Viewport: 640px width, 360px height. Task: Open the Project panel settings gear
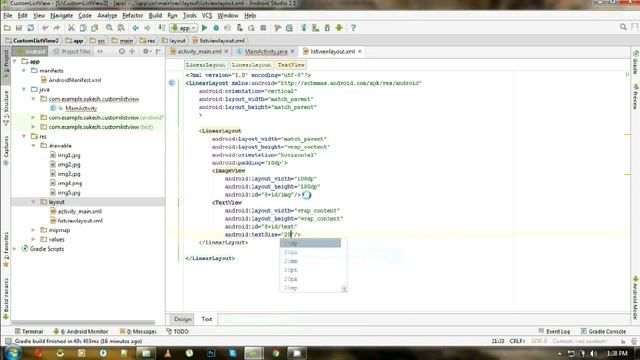click(146, 51)
